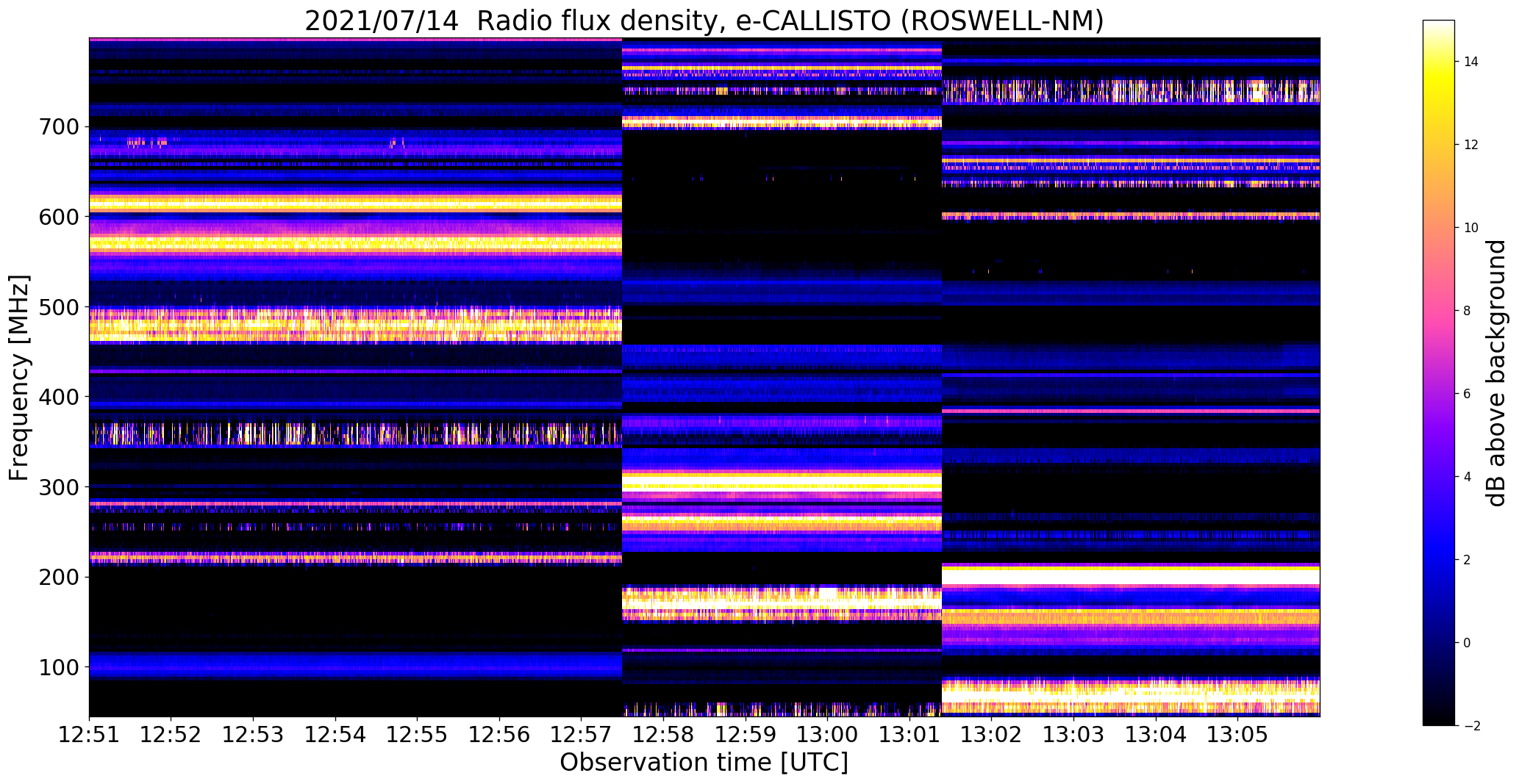The image size is (1519, 784).
Task: Click the colorbar tick value 2
Action: coord(1468,560)
